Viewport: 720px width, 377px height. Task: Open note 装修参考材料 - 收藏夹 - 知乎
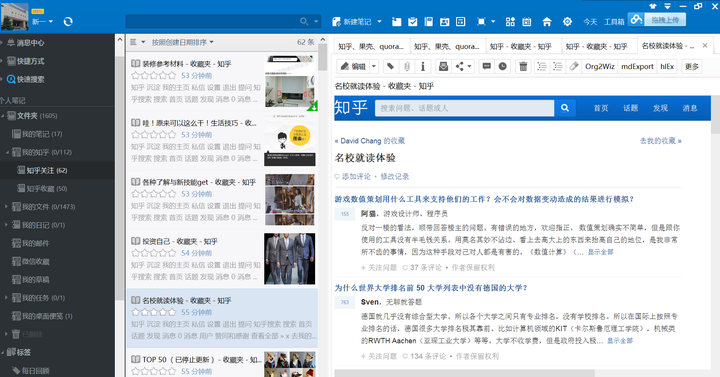222,81
